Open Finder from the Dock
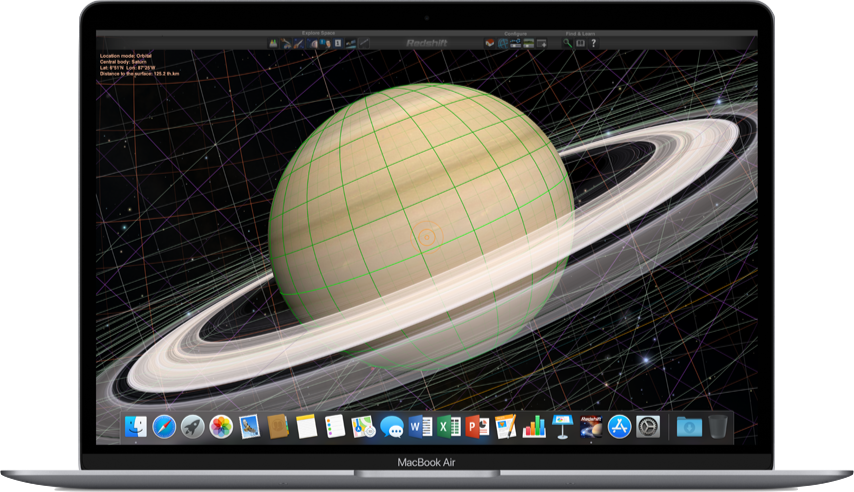The image size is (854, 492). pyautogui.click(x=136, y=427)
